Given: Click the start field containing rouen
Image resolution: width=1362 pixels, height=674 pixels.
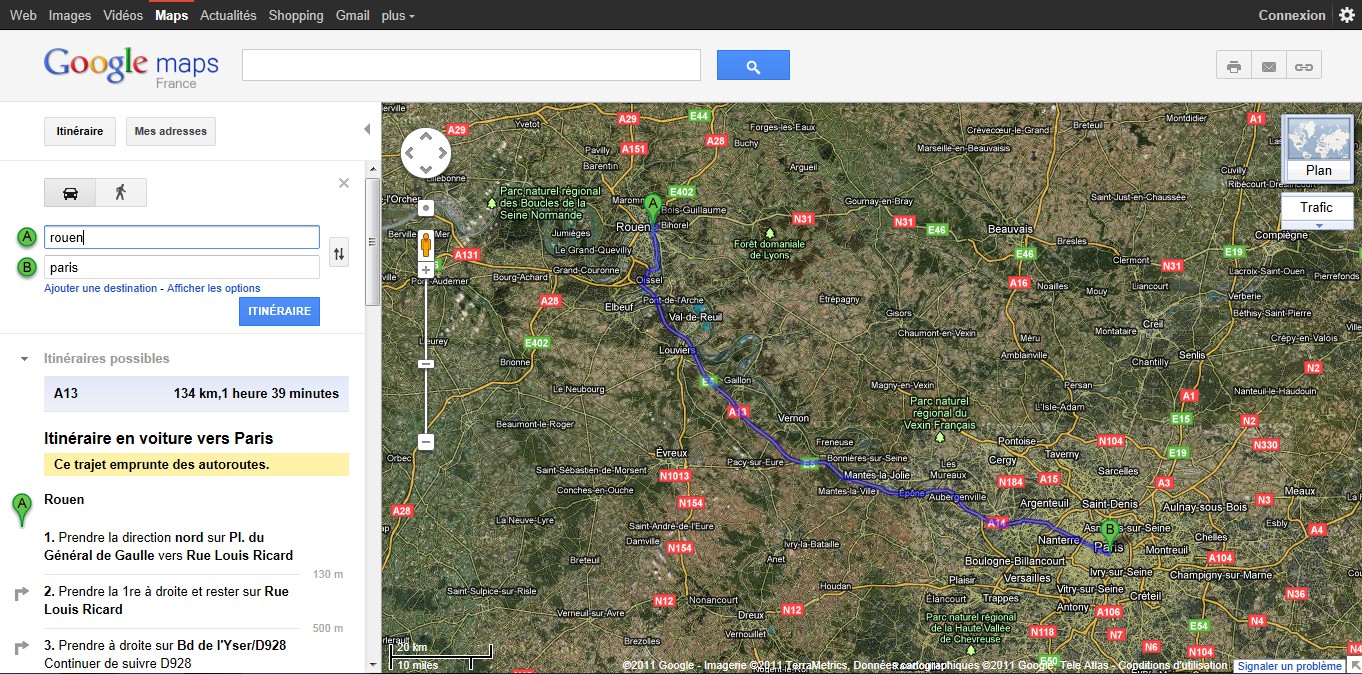Looking at the screenshot, I should 182,237.
